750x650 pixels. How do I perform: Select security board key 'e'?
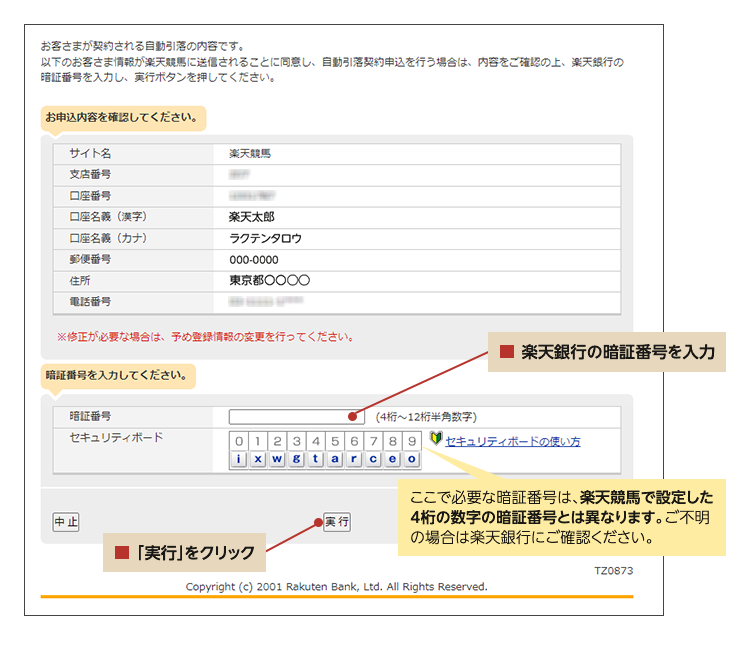point(392,459)
